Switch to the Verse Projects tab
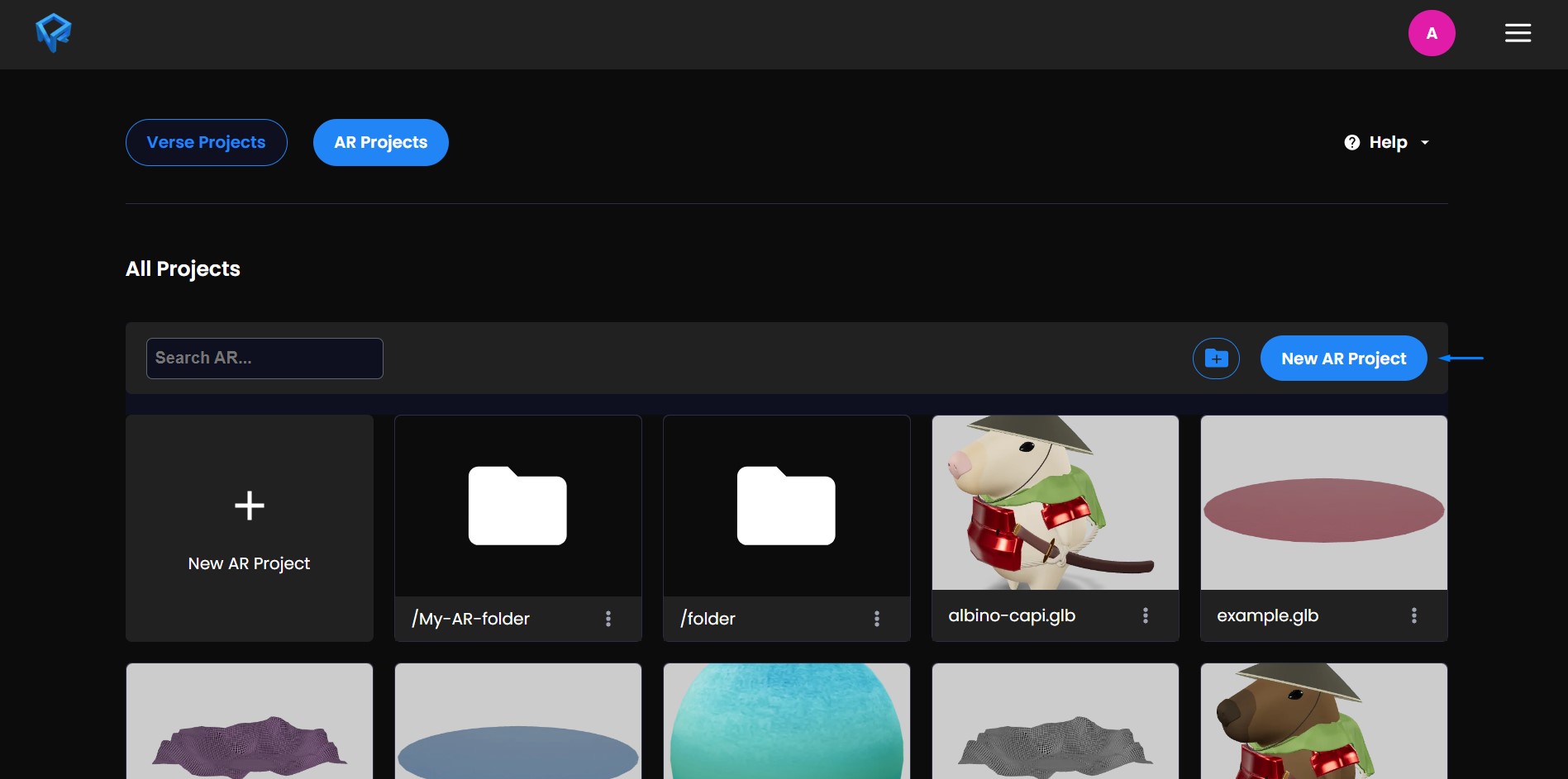The height and width of the screenshot is (779, 1568). click(207, 142)
